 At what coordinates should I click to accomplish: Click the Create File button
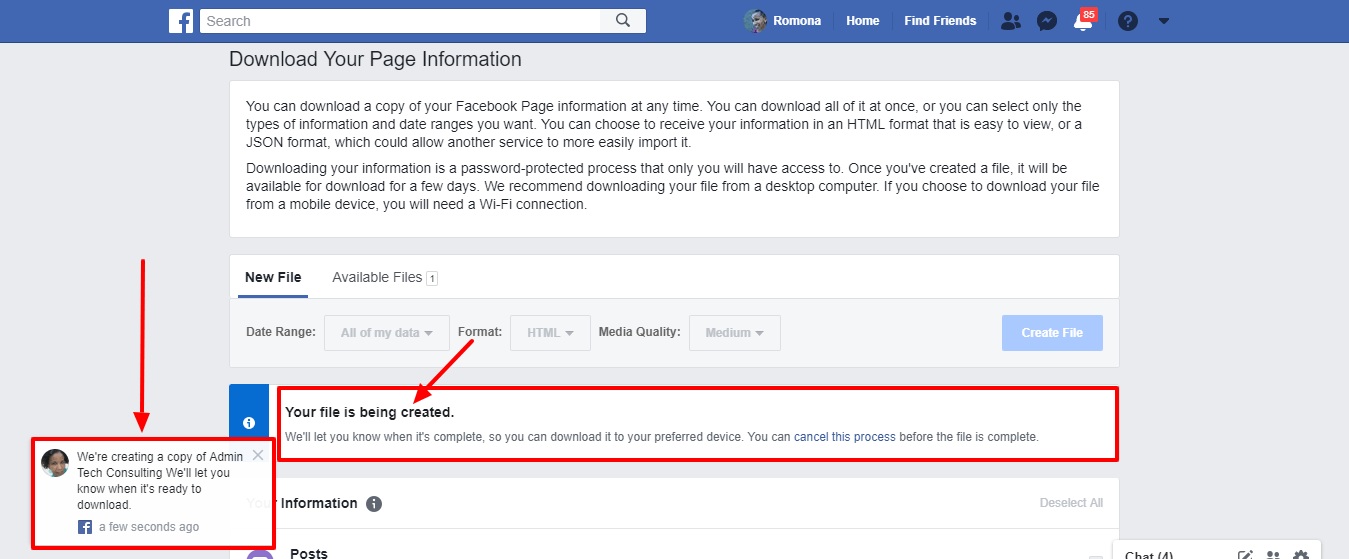point(1052,333)
